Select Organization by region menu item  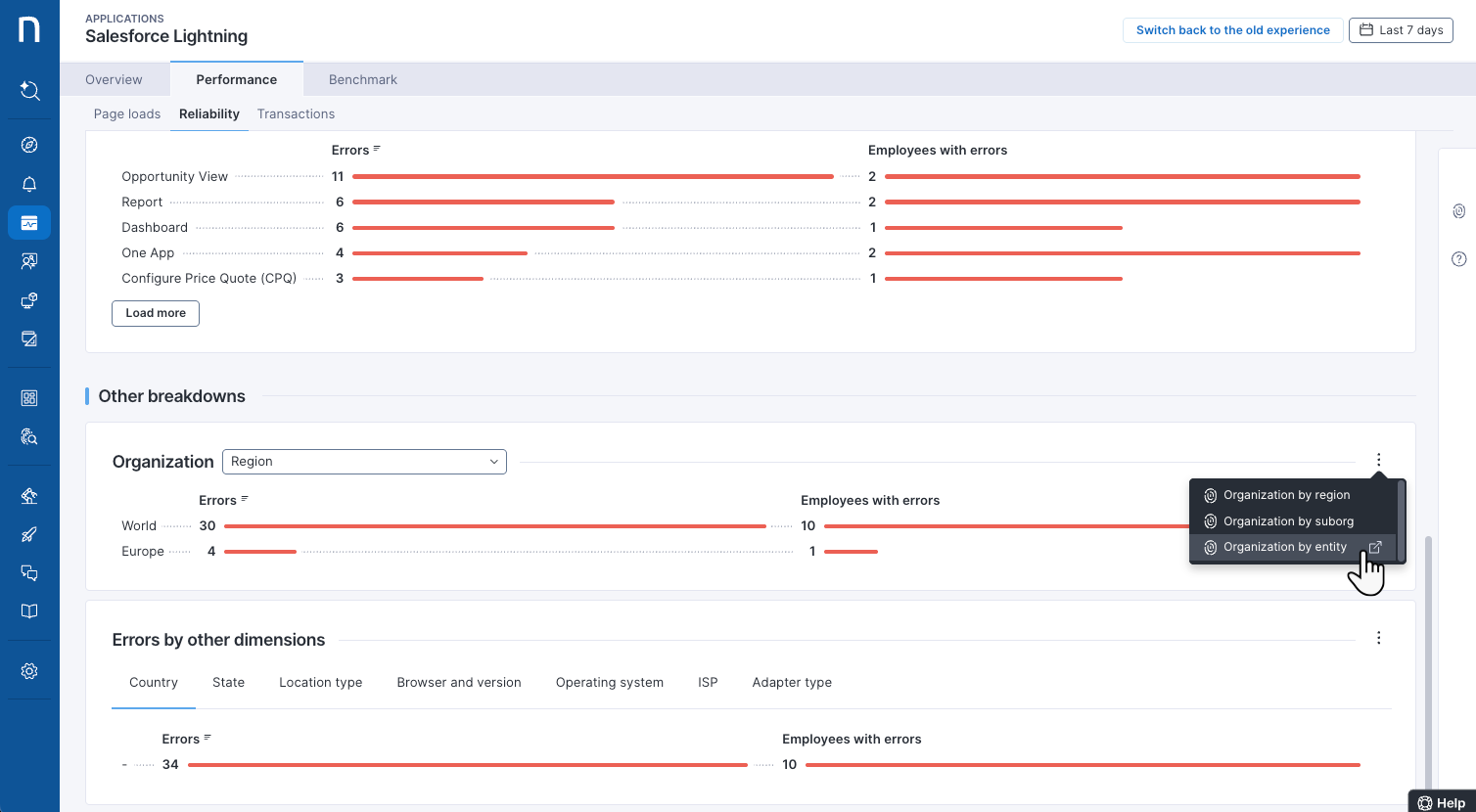pos(1286,495)
